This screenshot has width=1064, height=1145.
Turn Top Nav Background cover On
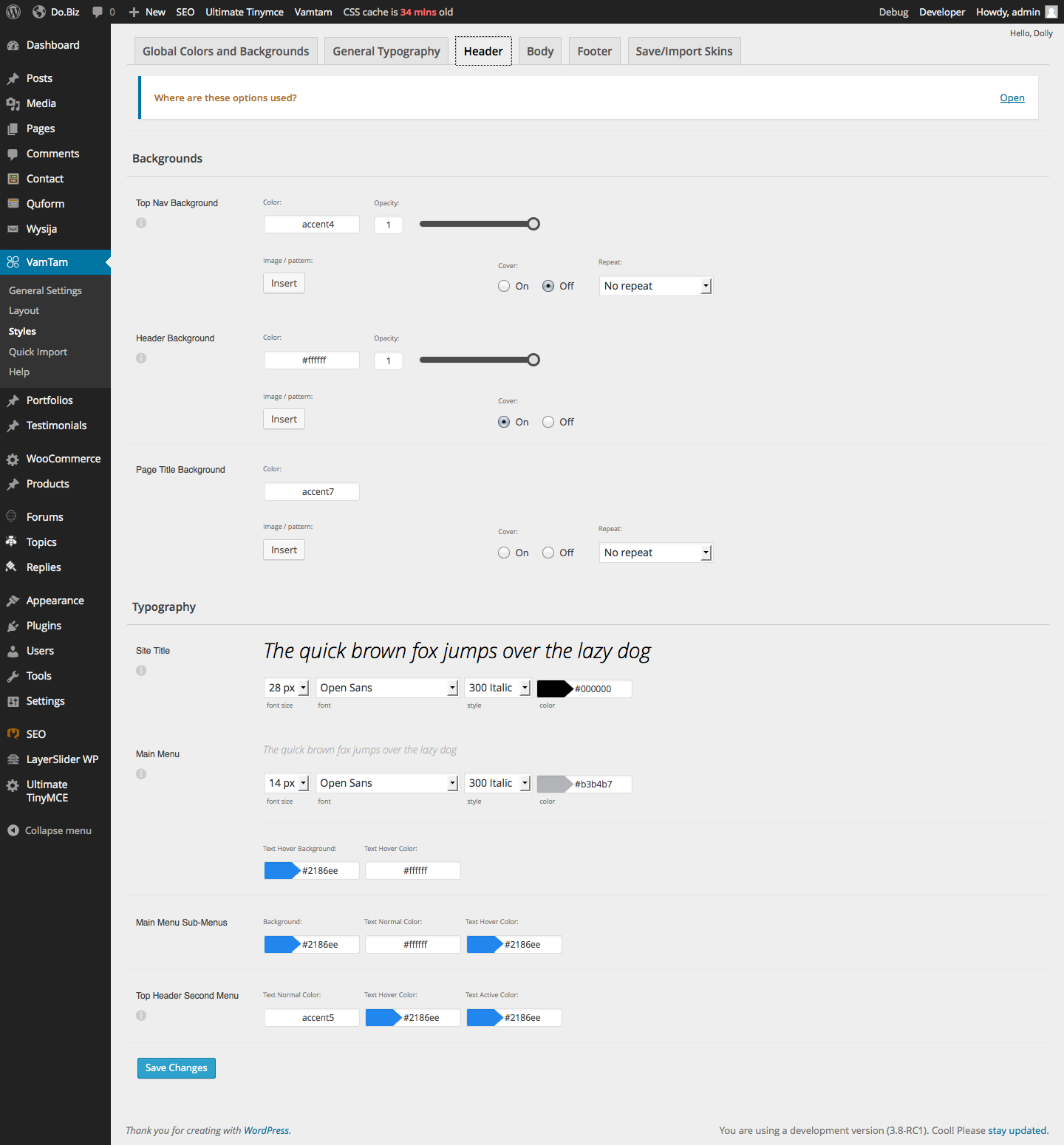tap(504, 286)
